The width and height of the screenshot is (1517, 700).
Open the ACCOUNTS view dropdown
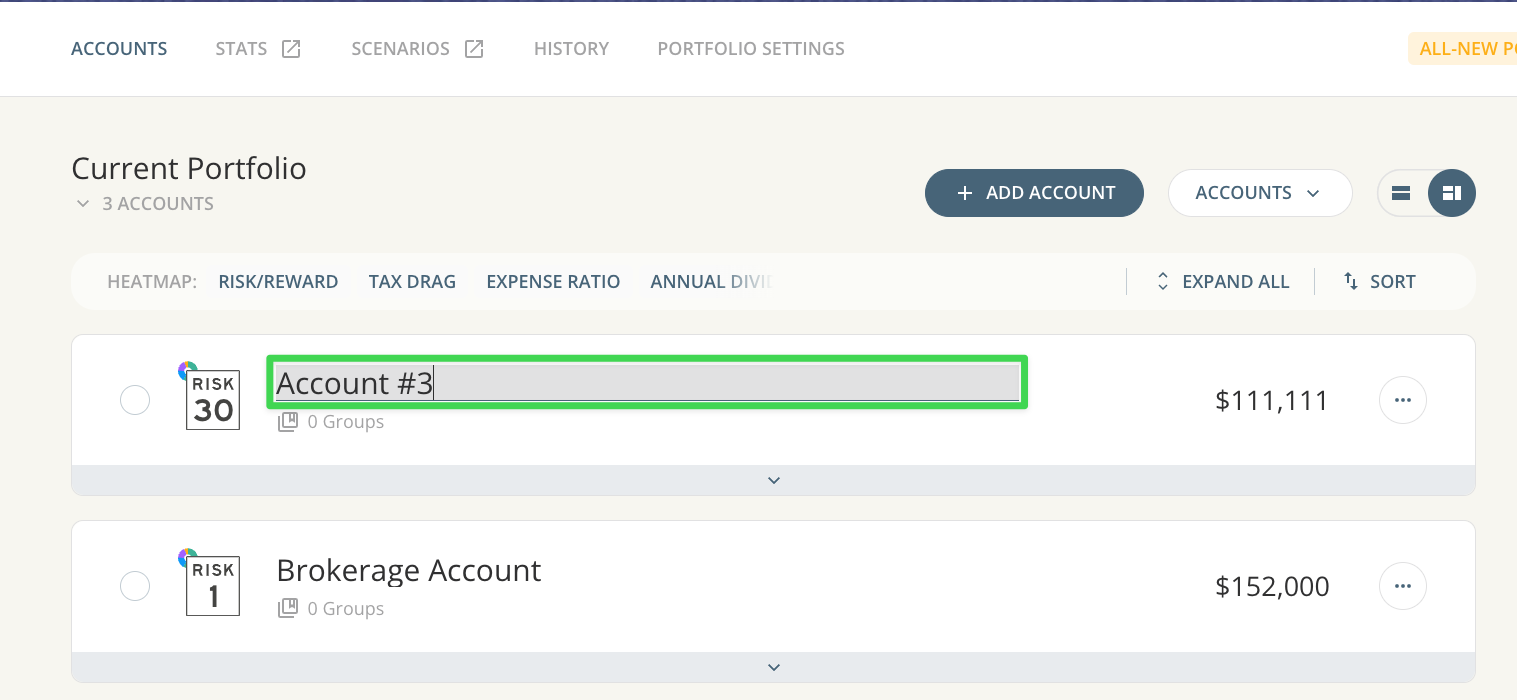(1260, 192)
